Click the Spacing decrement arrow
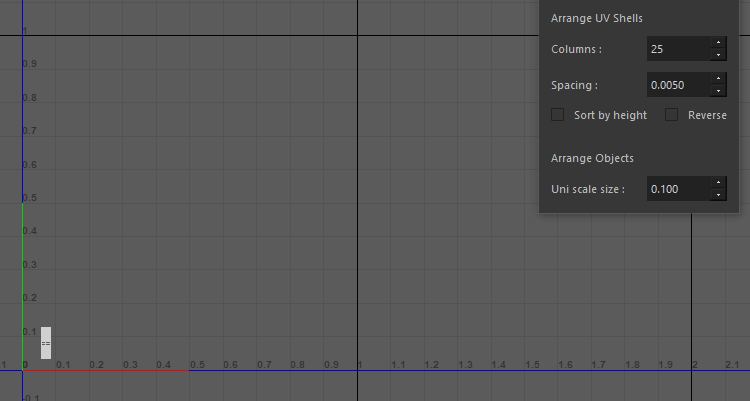 click(717, 91)
